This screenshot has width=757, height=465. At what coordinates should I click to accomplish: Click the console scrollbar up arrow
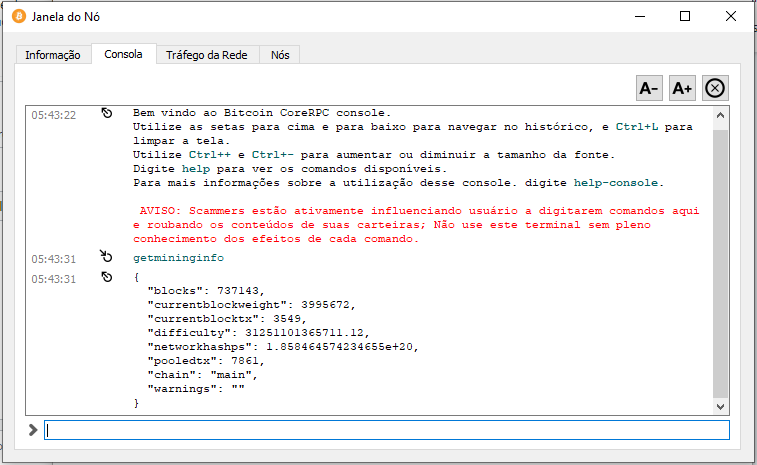720,115
